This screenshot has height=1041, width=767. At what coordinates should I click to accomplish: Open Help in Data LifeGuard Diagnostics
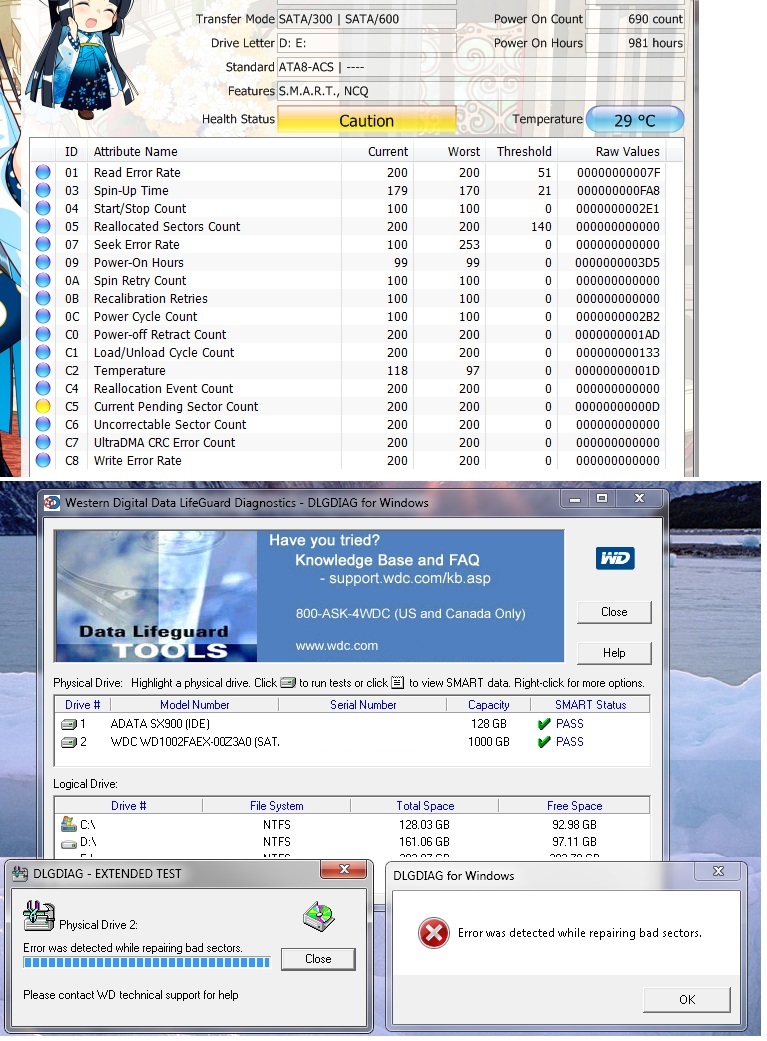pos(614,653)
